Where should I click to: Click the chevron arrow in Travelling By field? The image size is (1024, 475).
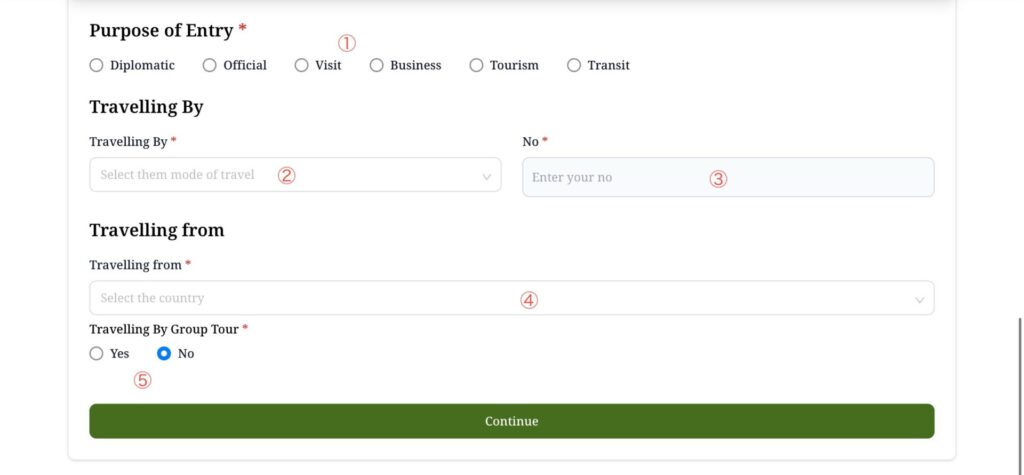click(487, 176)
